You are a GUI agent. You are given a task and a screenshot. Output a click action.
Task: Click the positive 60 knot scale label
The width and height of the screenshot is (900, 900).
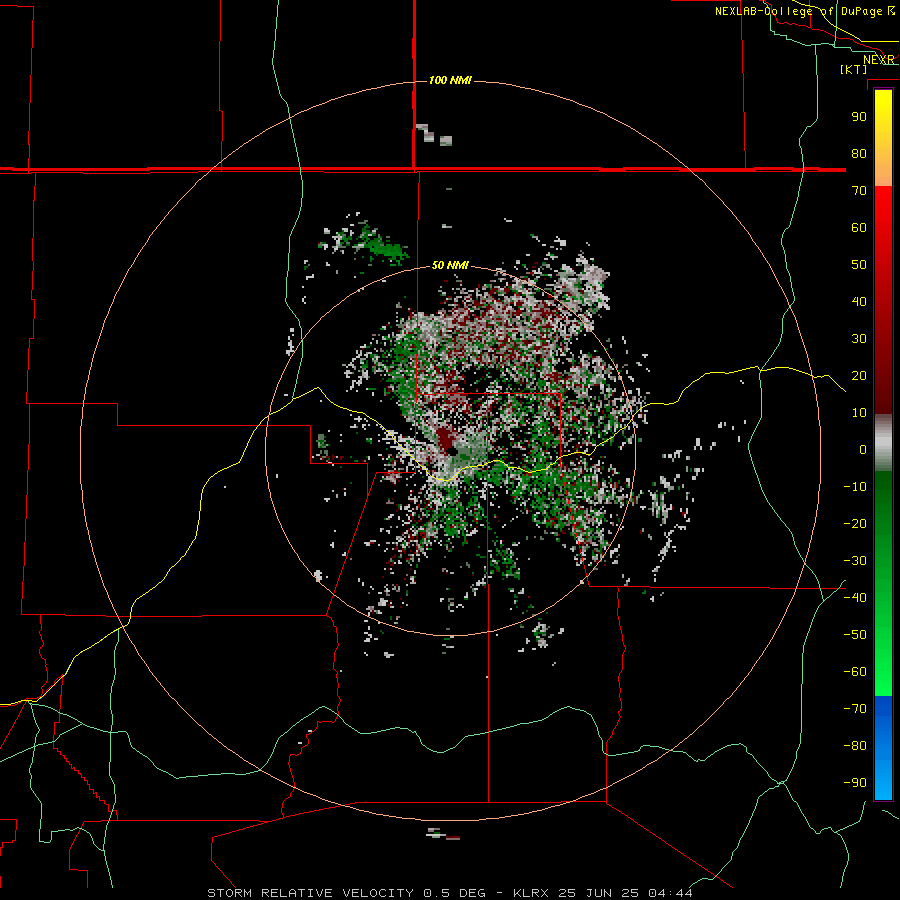click(x=859, y=227)
